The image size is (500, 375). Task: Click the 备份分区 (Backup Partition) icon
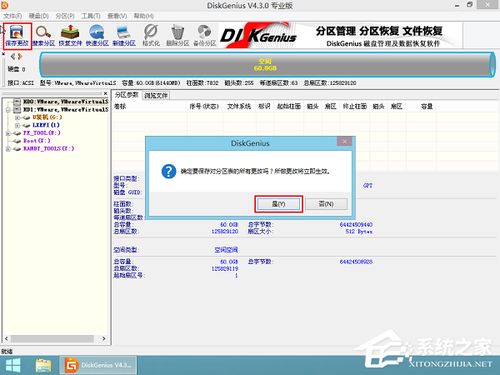205,36
